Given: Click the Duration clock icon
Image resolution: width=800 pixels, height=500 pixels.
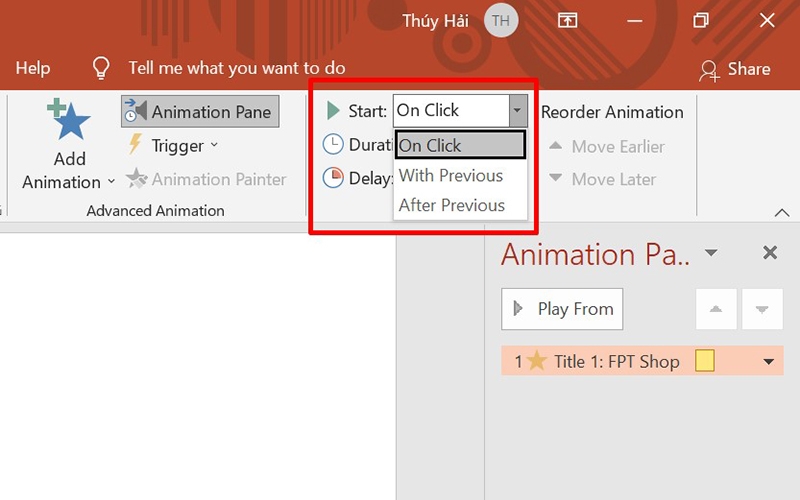Looking at the screenshot, I should (x=333, y=144).
